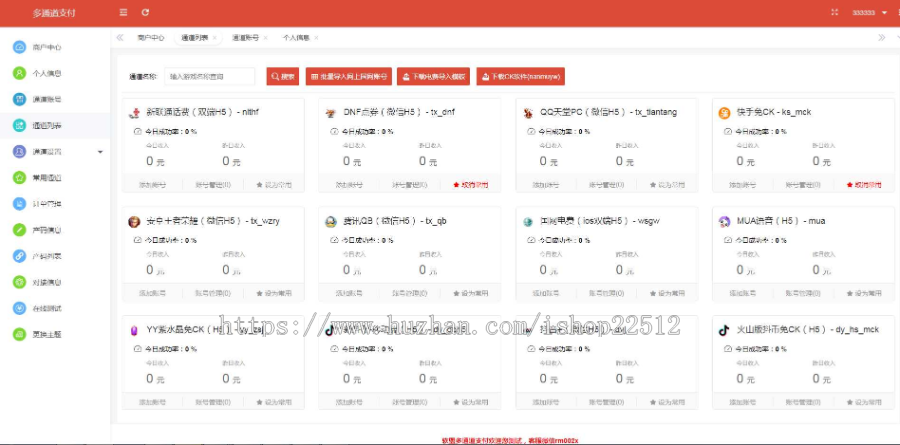Screen dimensions: 900x445
Task: Click the hamburger menu icon in header
Action: pos(123,12)
